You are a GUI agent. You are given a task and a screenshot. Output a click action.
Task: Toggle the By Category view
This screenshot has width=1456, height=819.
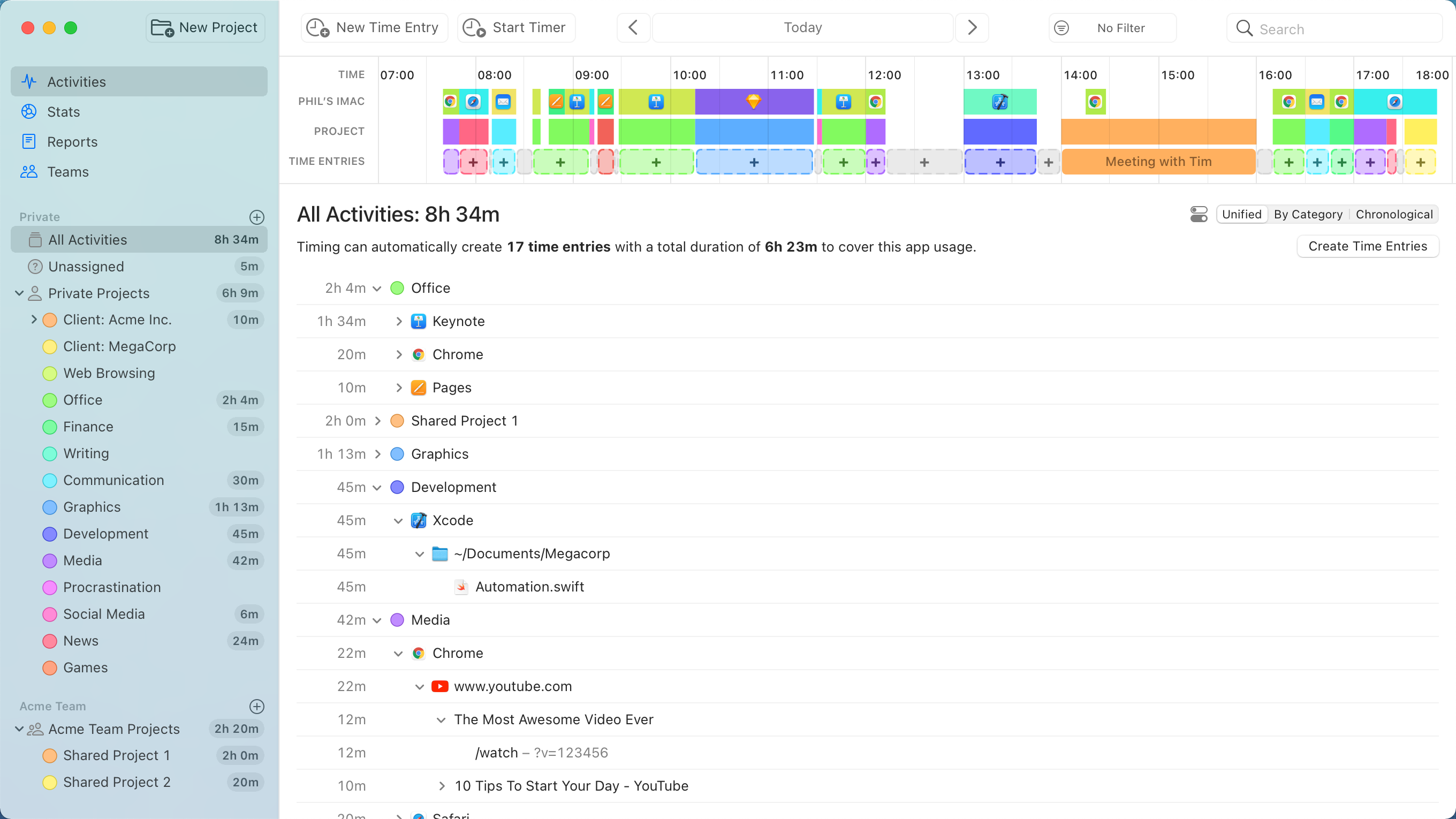tap(1309, 214)
